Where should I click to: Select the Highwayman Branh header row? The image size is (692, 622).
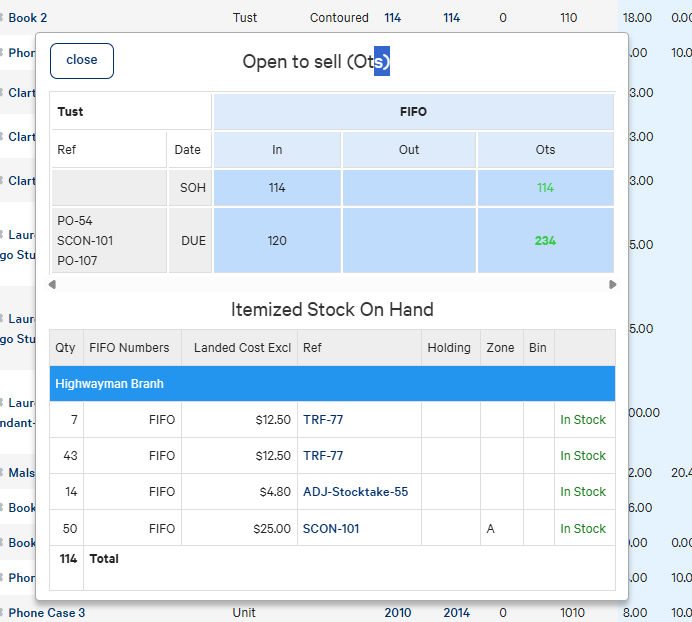click(332, 384)
